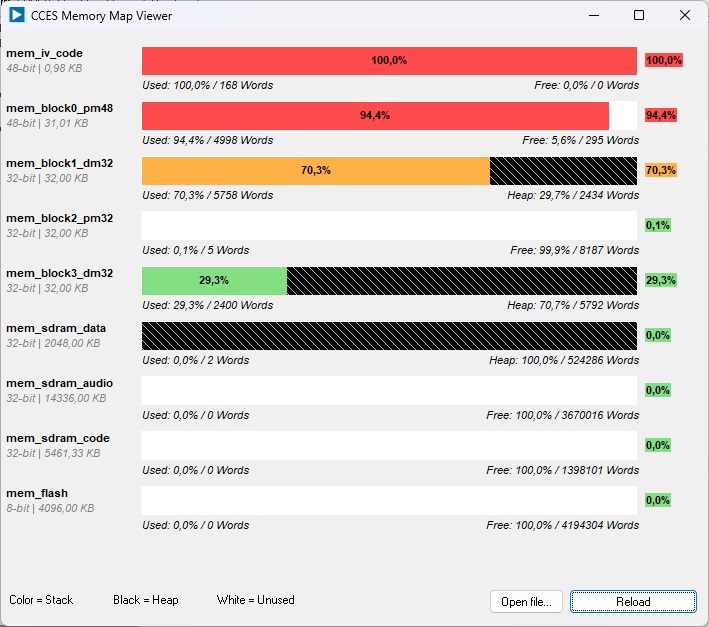Image resolution: width=709 pixels, height=627 pixels.
Task: Click the green 29,3% badge for mem_block3_dm32
Action: pos(661,280)
